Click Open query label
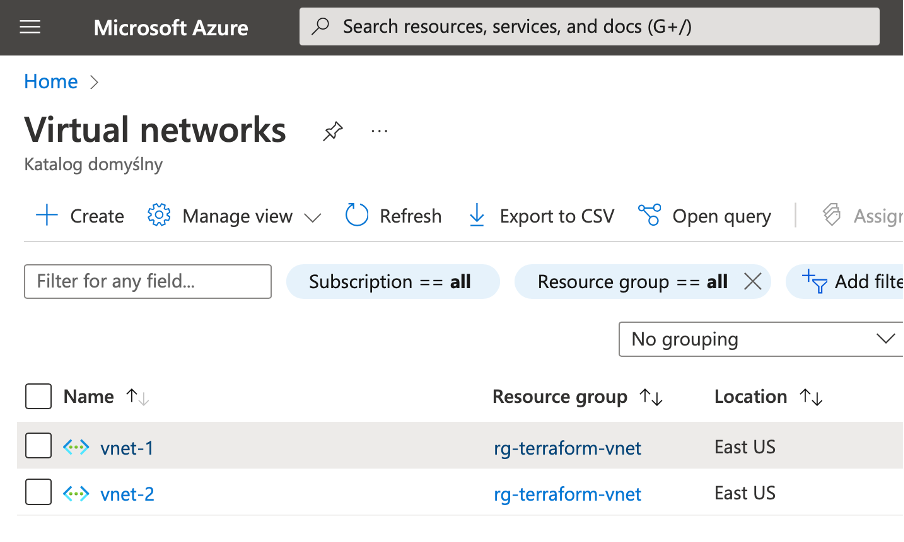The width and height of the screenshot is (904, 542). pos(721,217)
